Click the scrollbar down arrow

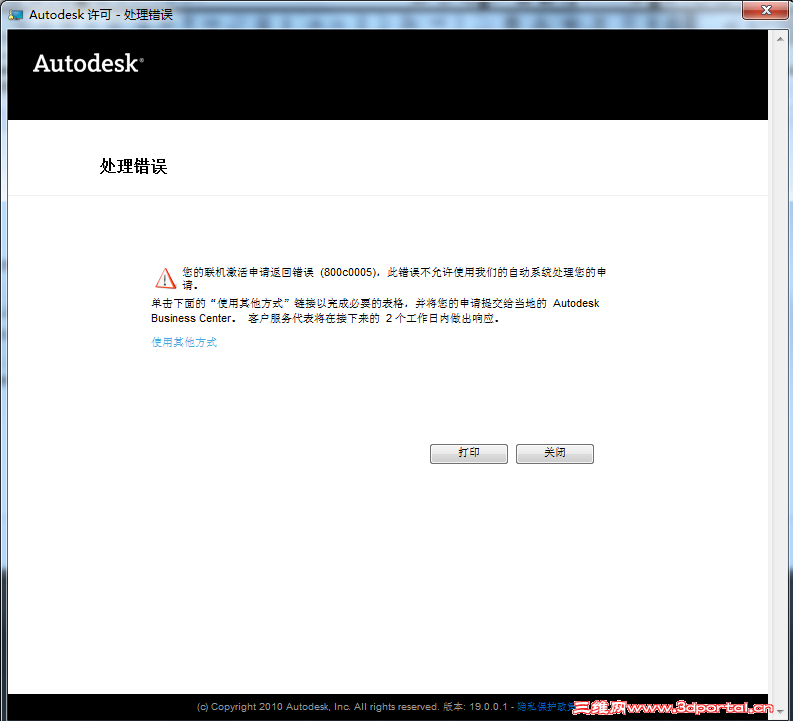pyautogui.click(x=780, y=710)
